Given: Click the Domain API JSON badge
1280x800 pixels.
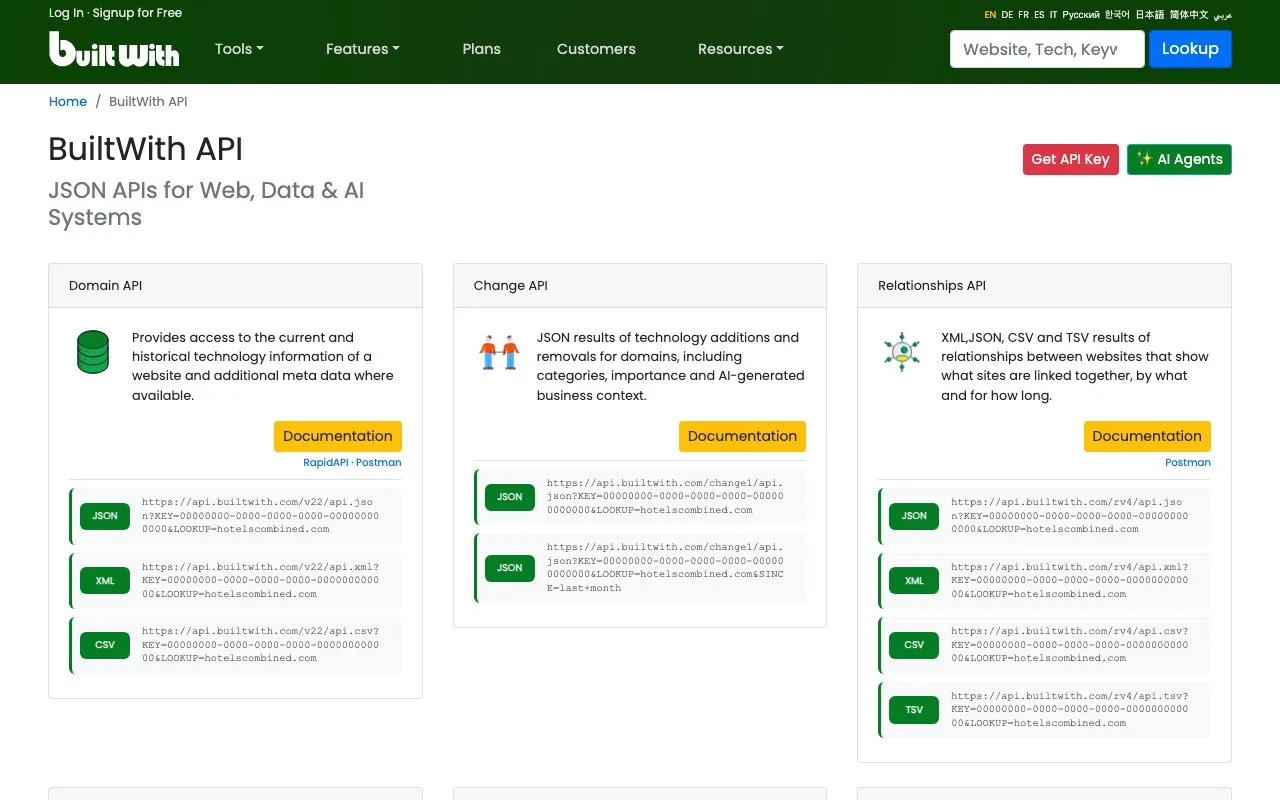Looking at the screenshot, I should click(x=105, y=516).
